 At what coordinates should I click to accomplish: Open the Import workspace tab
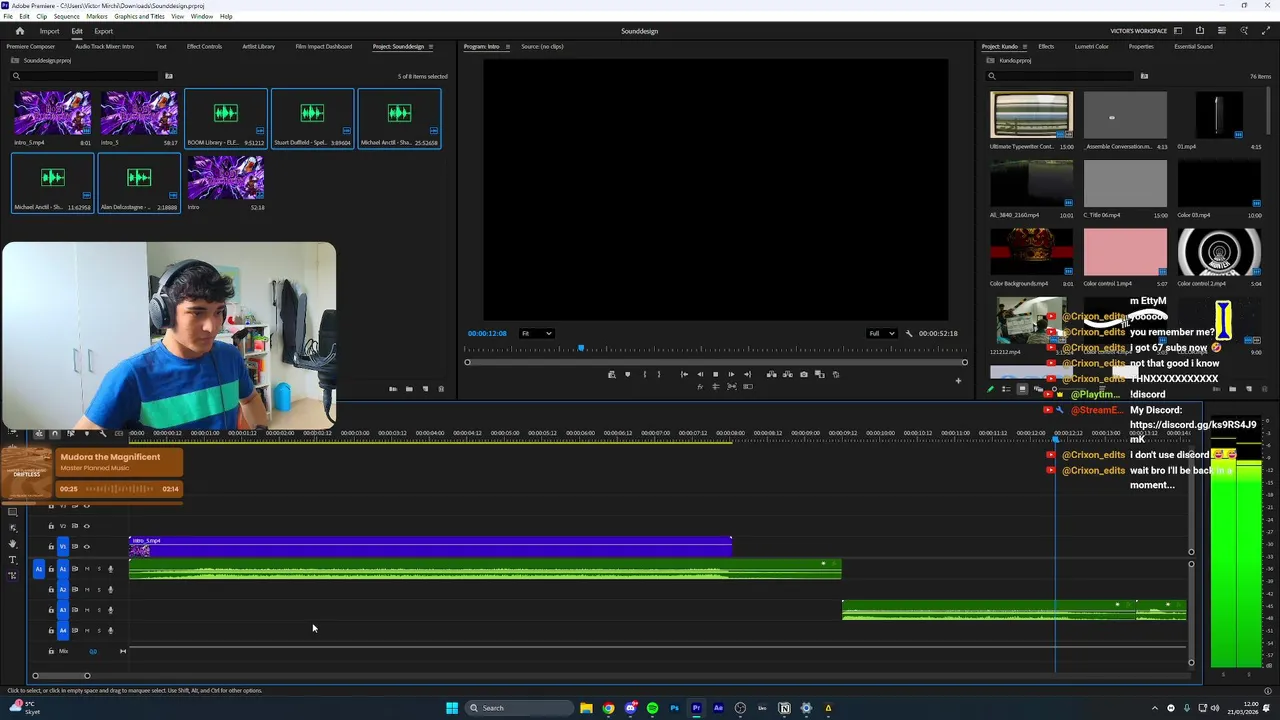[49, 31]
